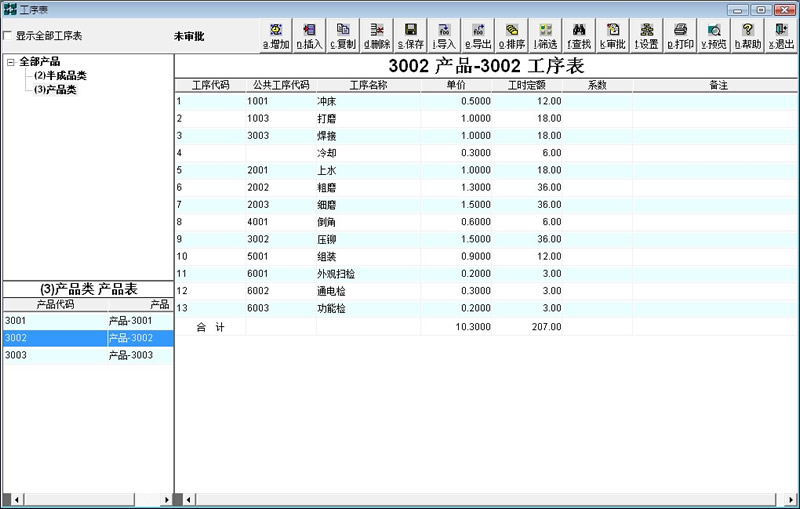Image resolution: width=800 pixels, height=509 pixels.
Task: Click the total price 10.3000 cell
Action: click(456, 327)
